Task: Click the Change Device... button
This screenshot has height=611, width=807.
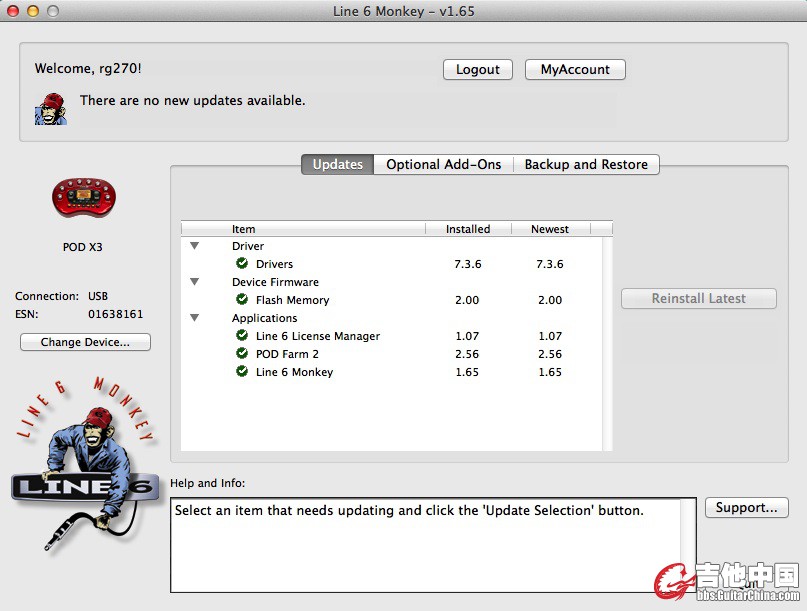Action: pos(85,342)
